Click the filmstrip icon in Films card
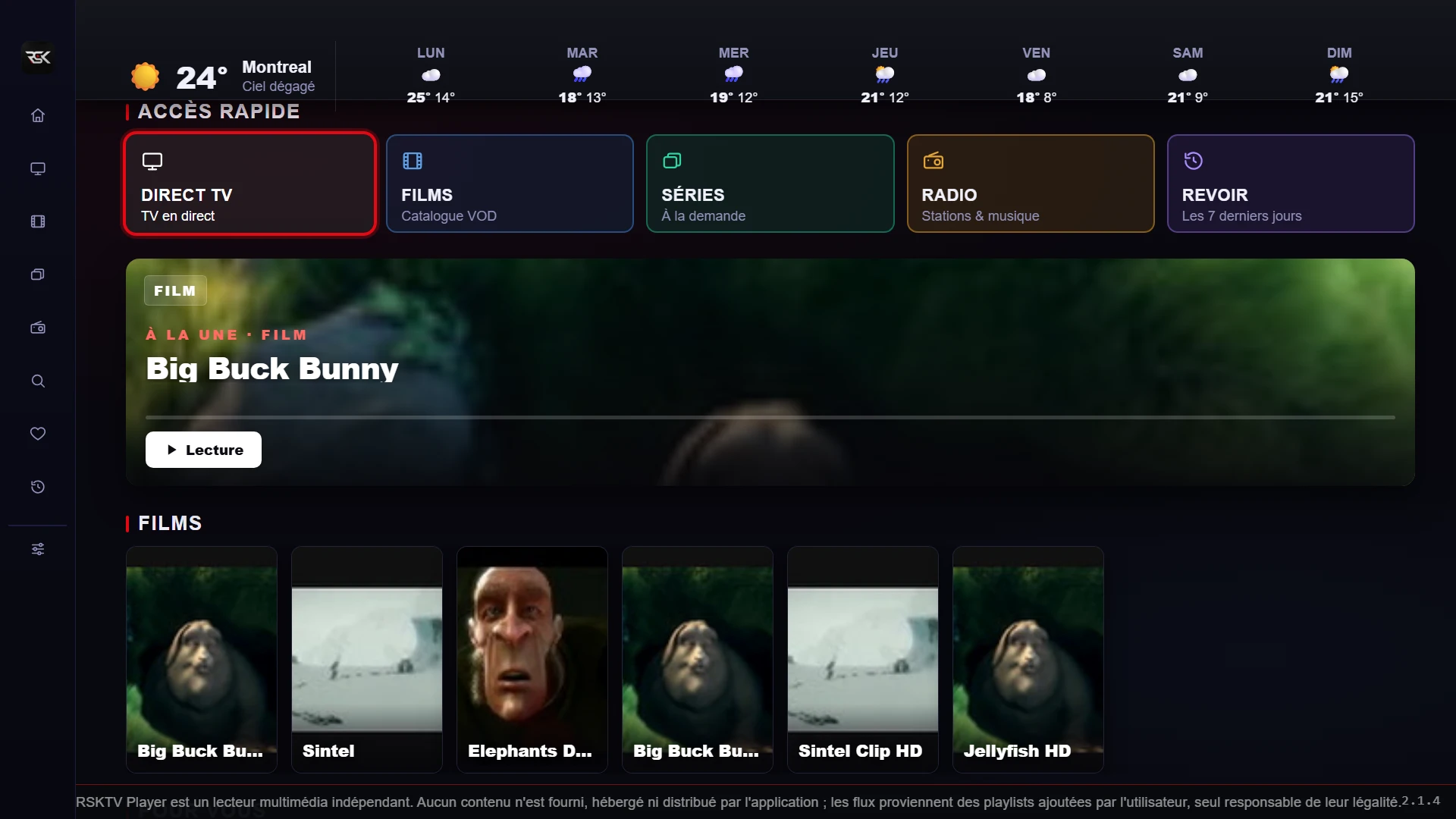Viewport: 1456px width, 819px height. [413, 161]
